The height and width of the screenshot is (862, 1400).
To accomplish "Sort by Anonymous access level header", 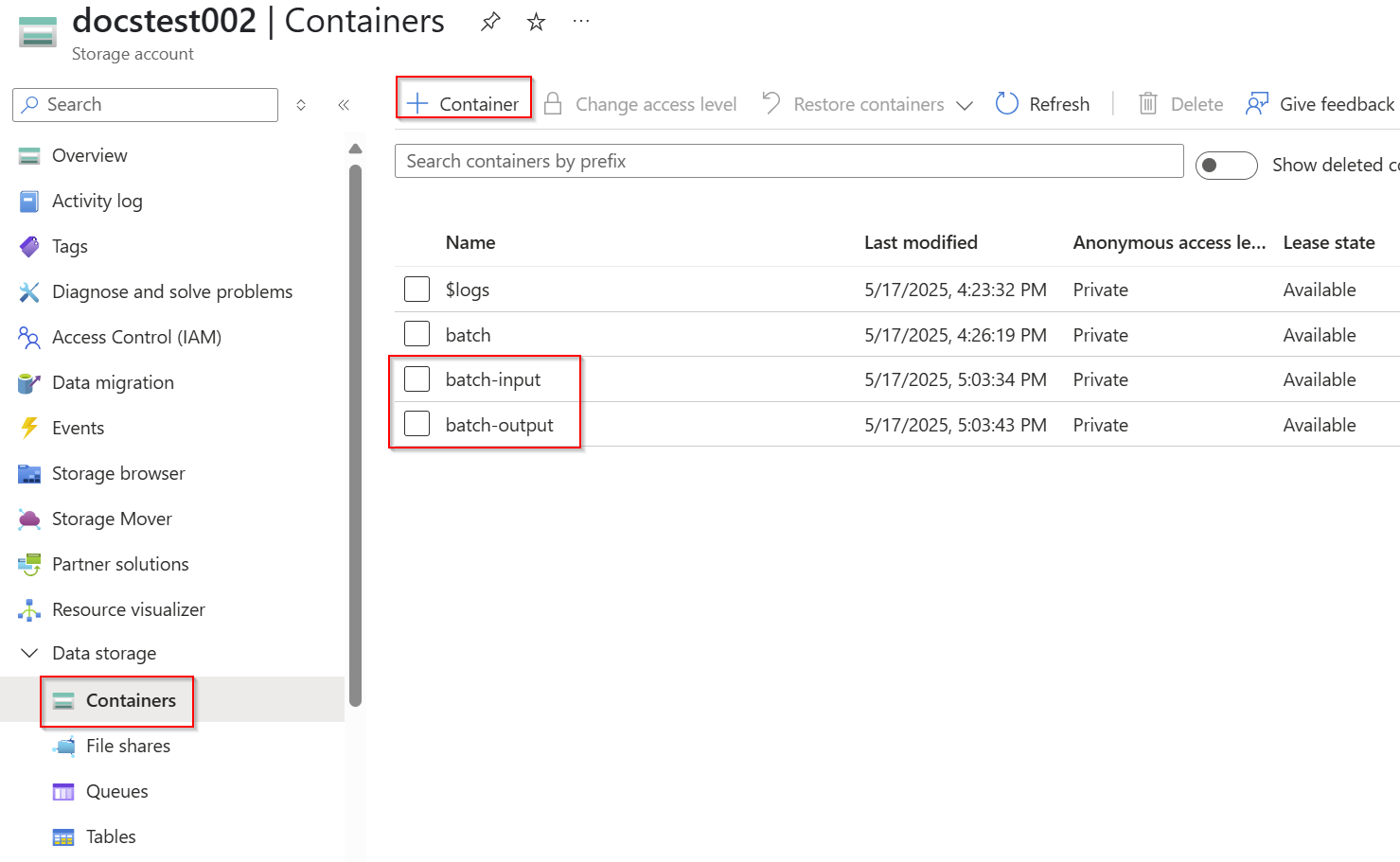I will pyautogui.click(x=1169, y=243).
